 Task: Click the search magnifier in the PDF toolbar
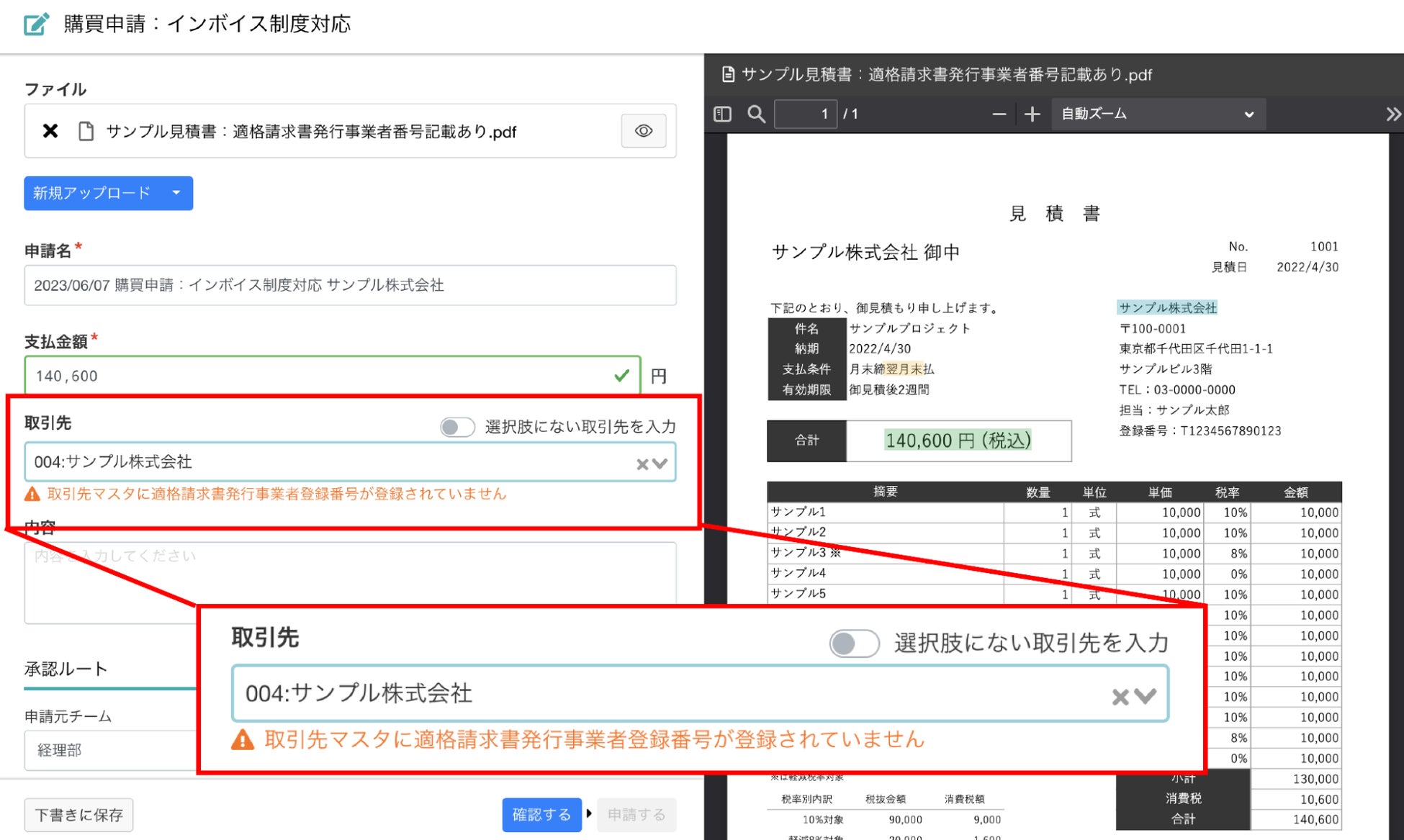click(x=755, y=114)
